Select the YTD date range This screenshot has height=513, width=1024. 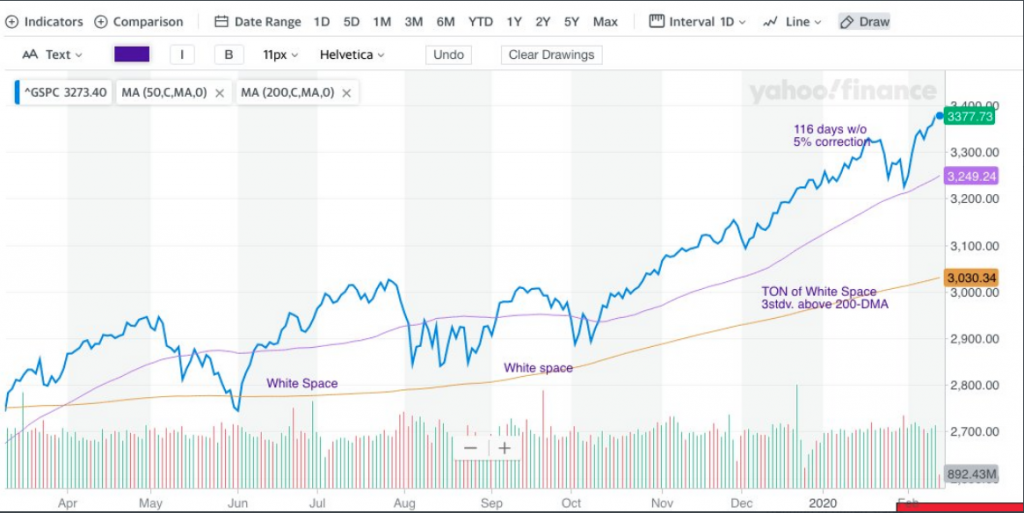(x=481, y=21)
